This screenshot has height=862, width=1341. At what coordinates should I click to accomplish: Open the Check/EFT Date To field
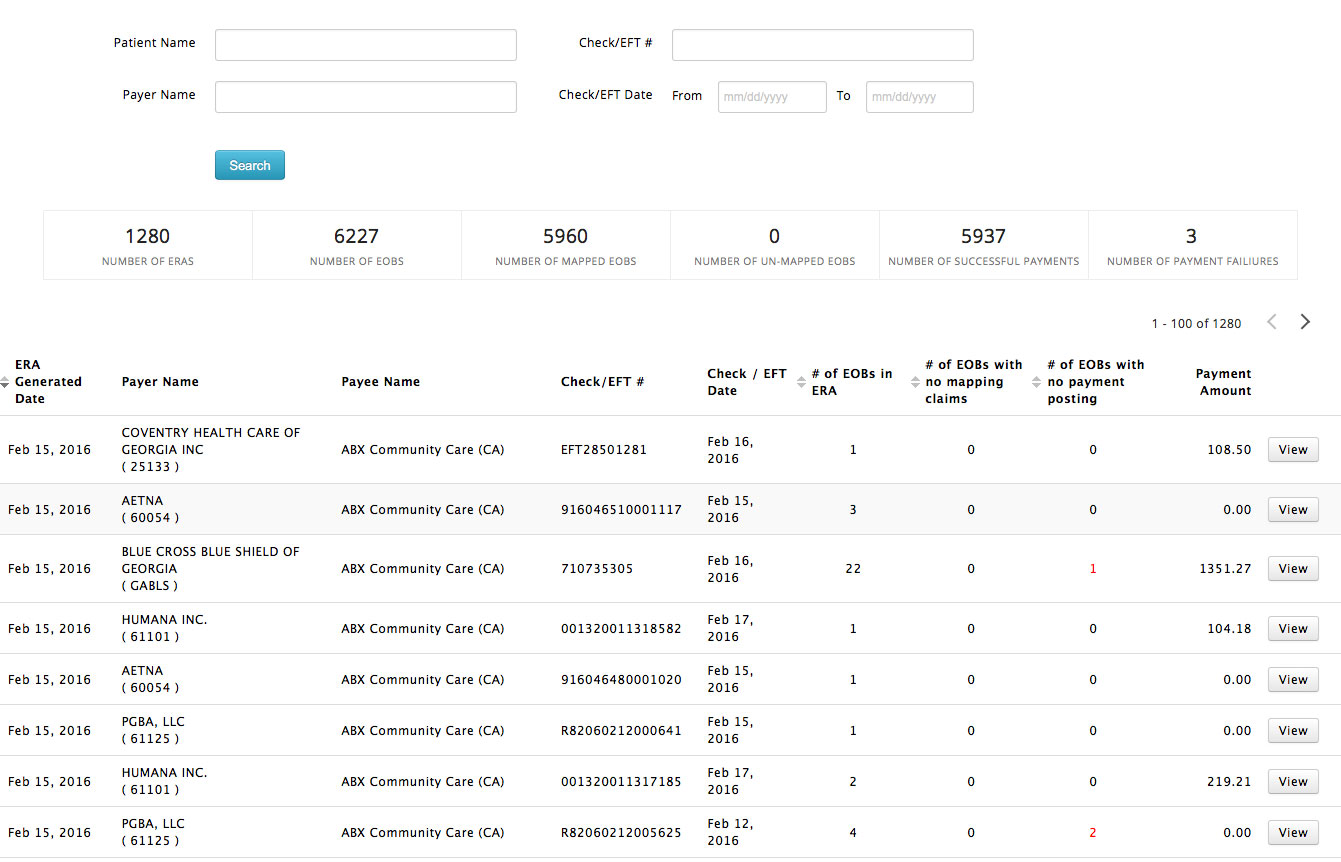[x=919, y=97]
